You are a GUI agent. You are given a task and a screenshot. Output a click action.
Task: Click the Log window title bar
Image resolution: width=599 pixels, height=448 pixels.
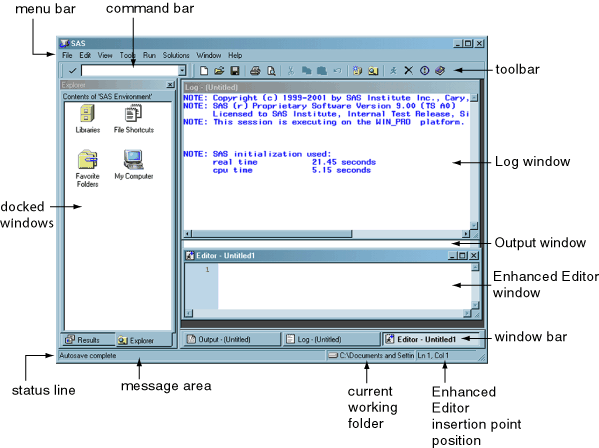[330, 87]
